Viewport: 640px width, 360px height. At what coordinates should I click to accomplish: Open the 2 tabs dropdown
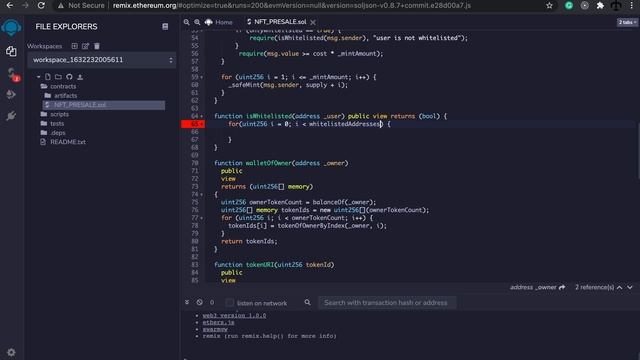(x=627, y=22)
